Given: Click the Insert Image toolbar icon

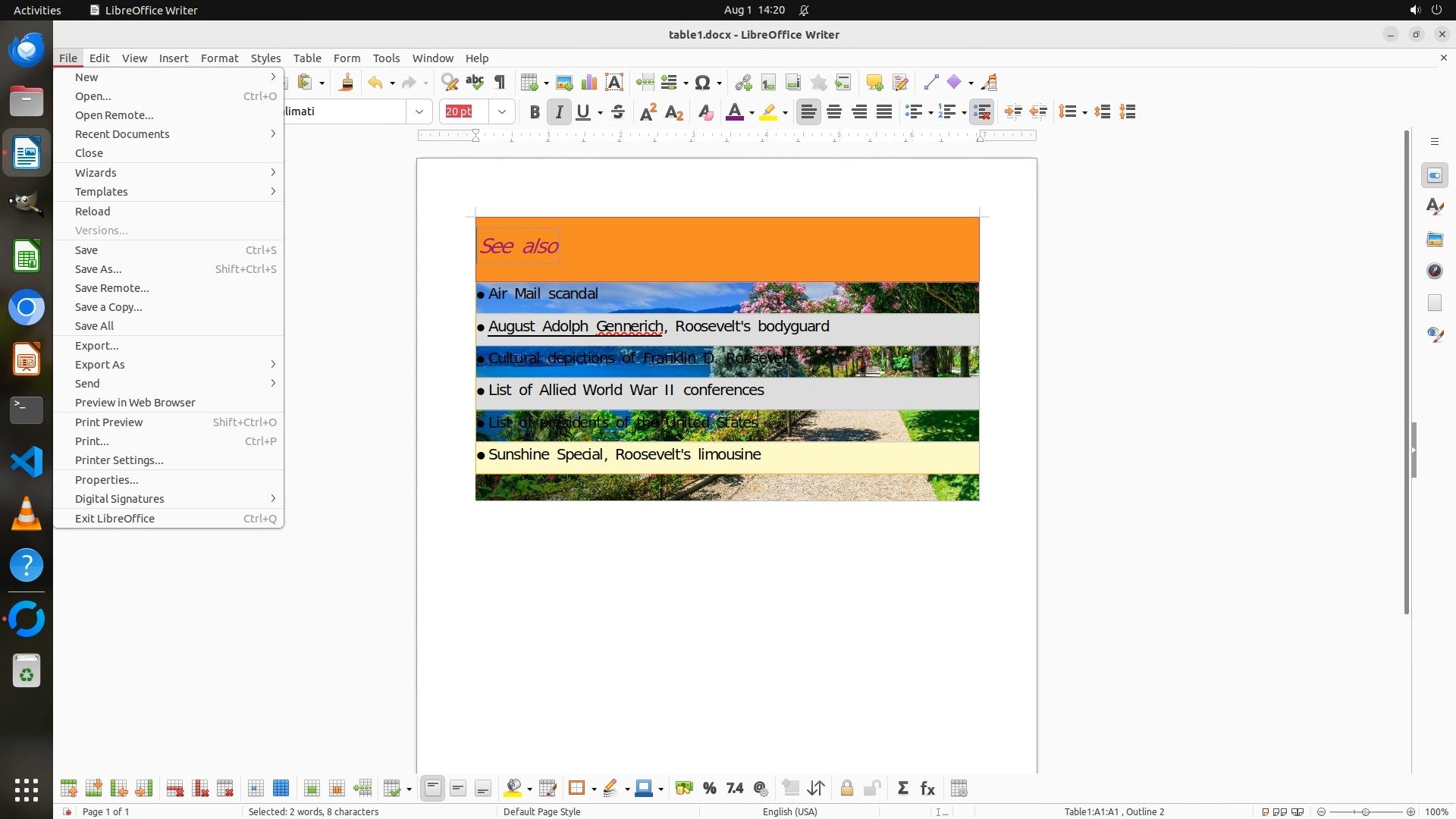Looking at the screenshot, I should pos(563,83).
